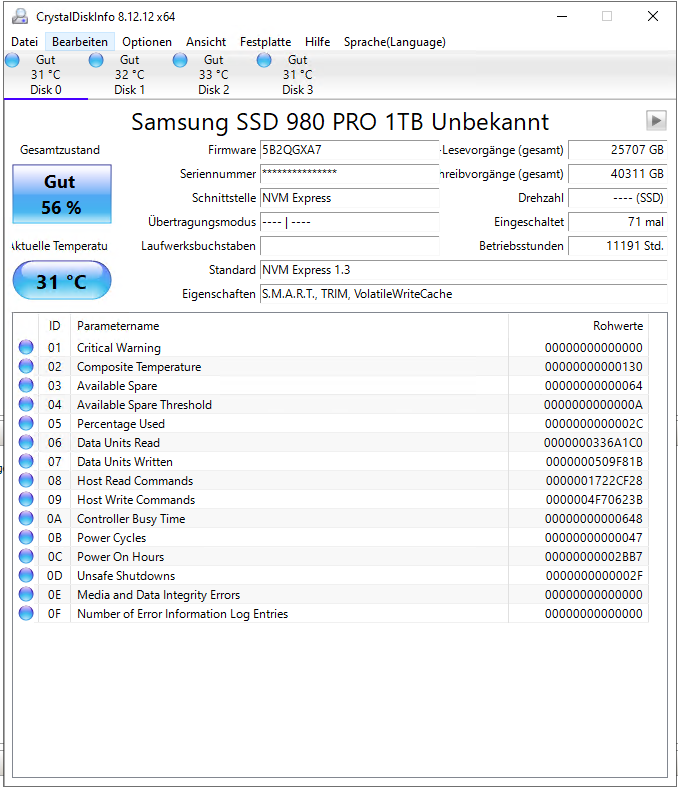Switch to Disk 2 tab label
This screenshot has height=787, width=678.
coord(214,90)
